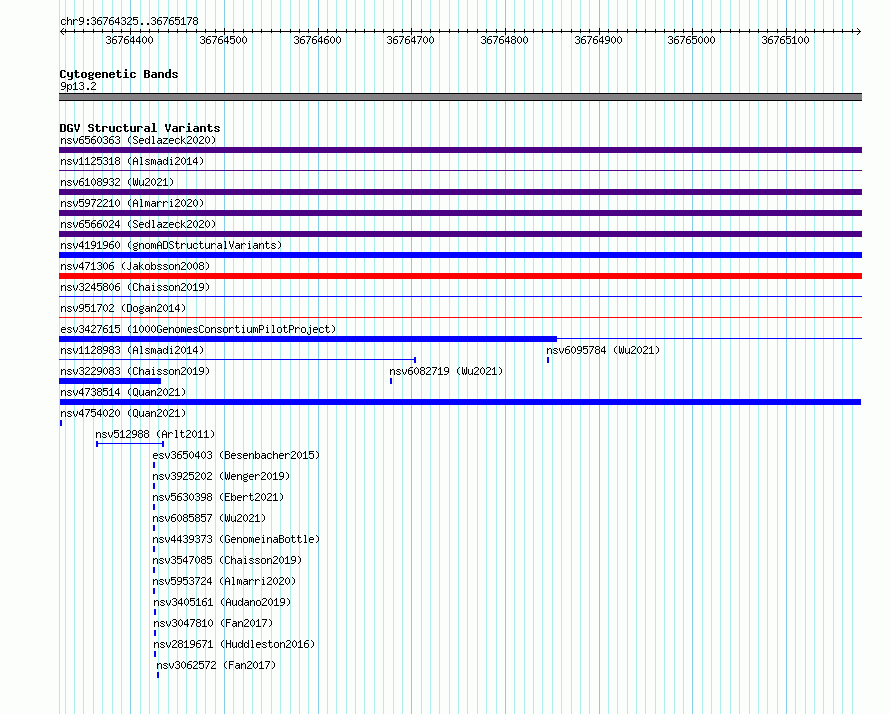Open the nsv3229083 (Chaisson2019) label
This screenshot has height=714, width=890.
[135, 371]
